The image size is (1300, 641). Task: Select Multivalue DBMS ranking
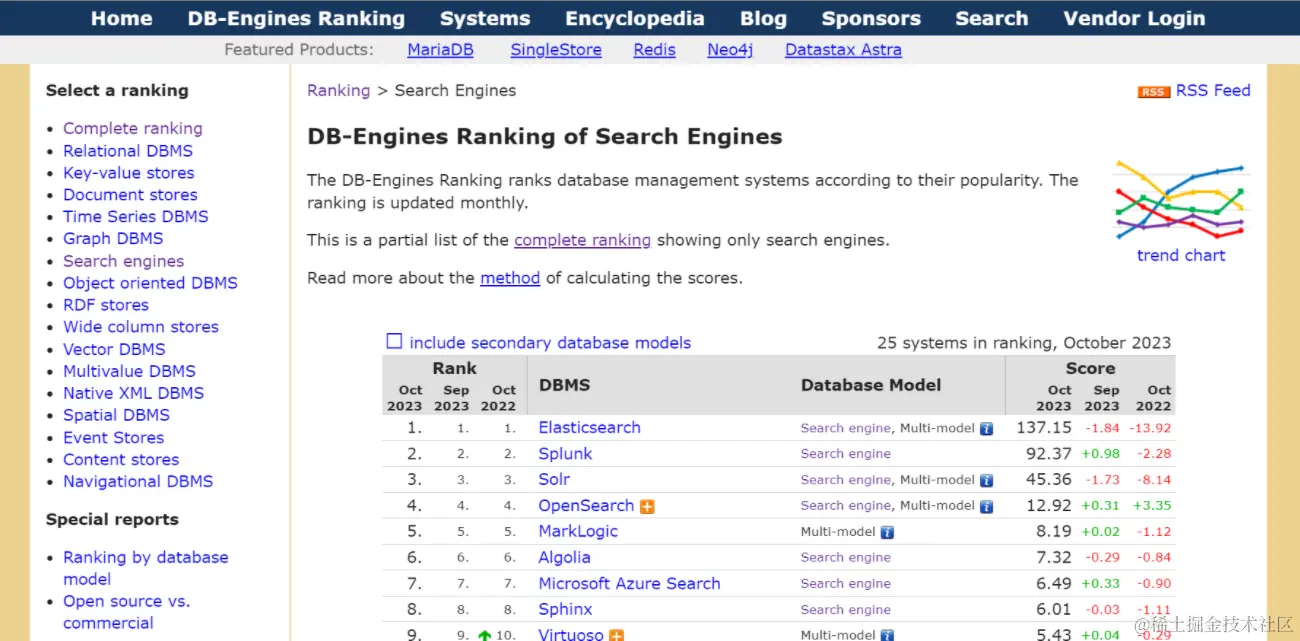tap(129, 371)
